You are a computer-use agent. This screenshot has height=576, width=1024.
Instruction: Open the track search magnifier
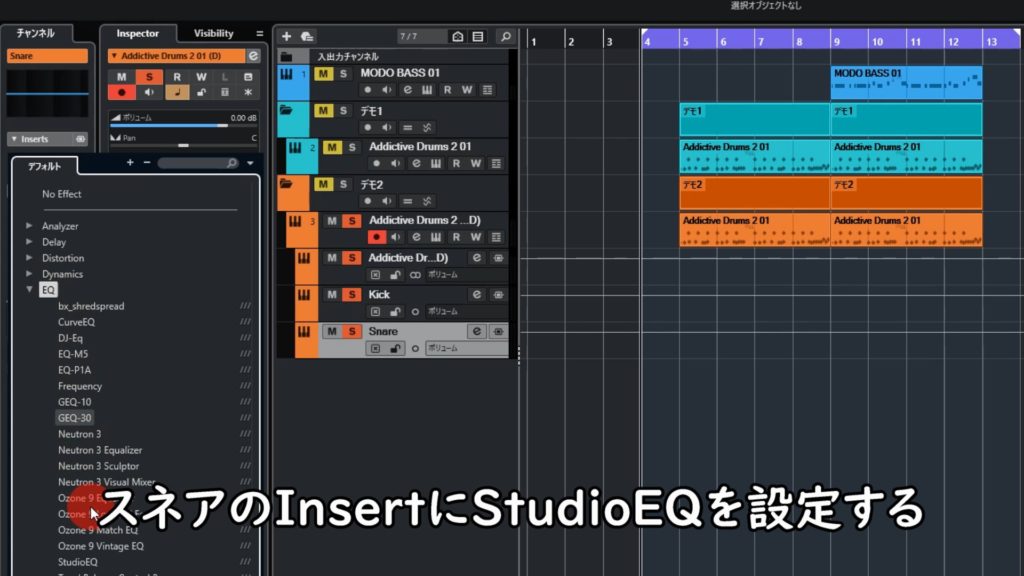505,36
